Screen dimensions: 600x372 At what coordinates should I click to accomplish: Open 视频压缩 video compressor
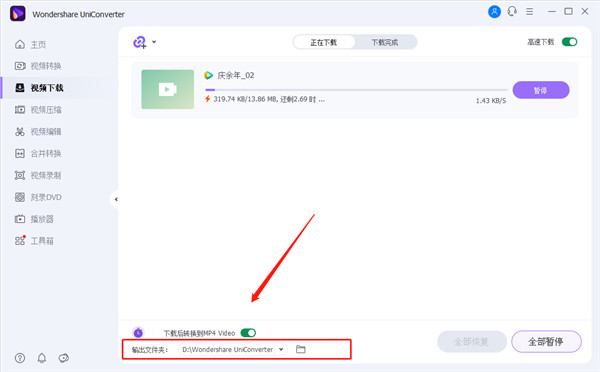click(x=38, y=110)
